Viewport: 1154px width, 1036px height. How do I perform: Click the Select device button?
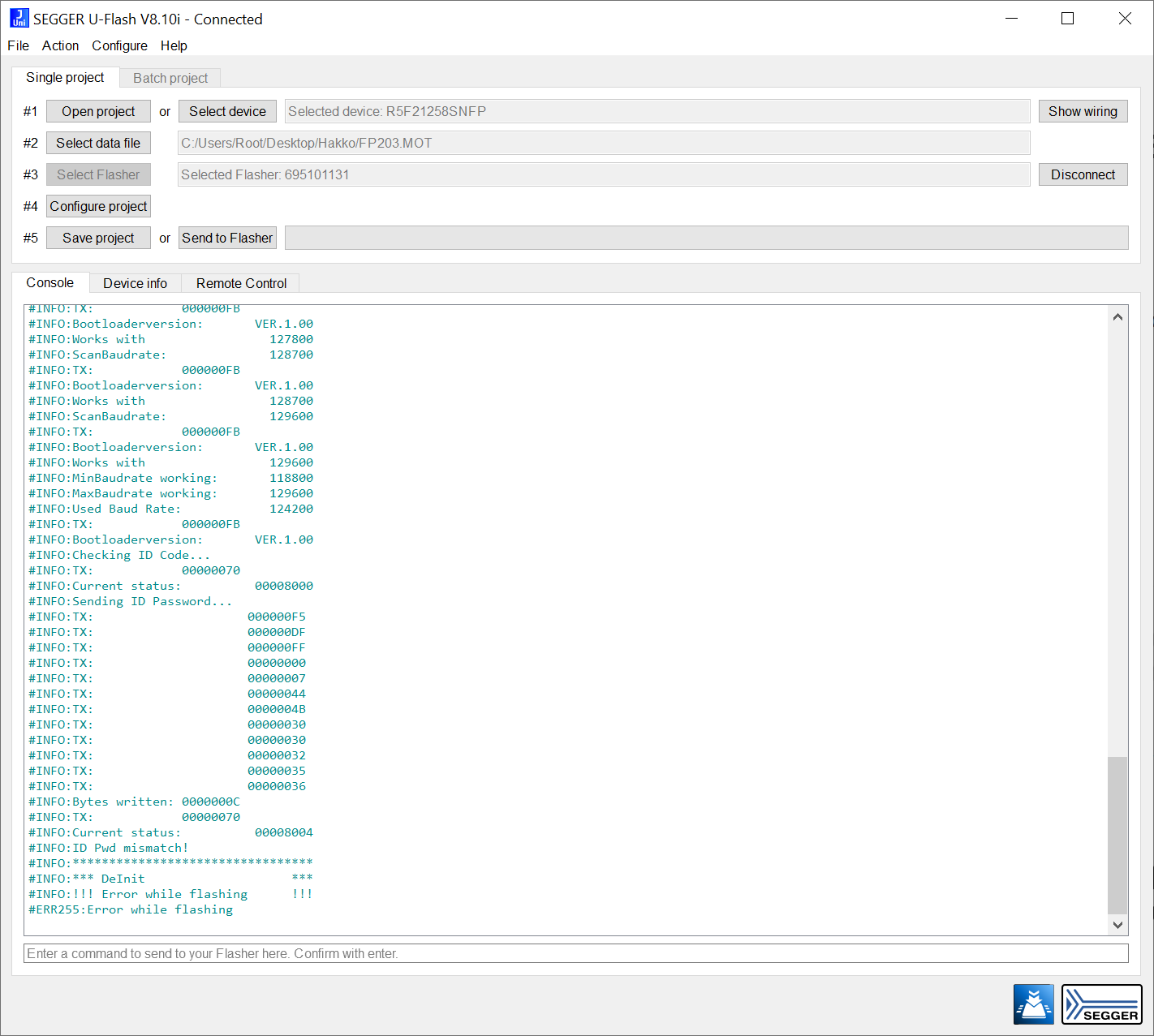click(x=227, y=111)
